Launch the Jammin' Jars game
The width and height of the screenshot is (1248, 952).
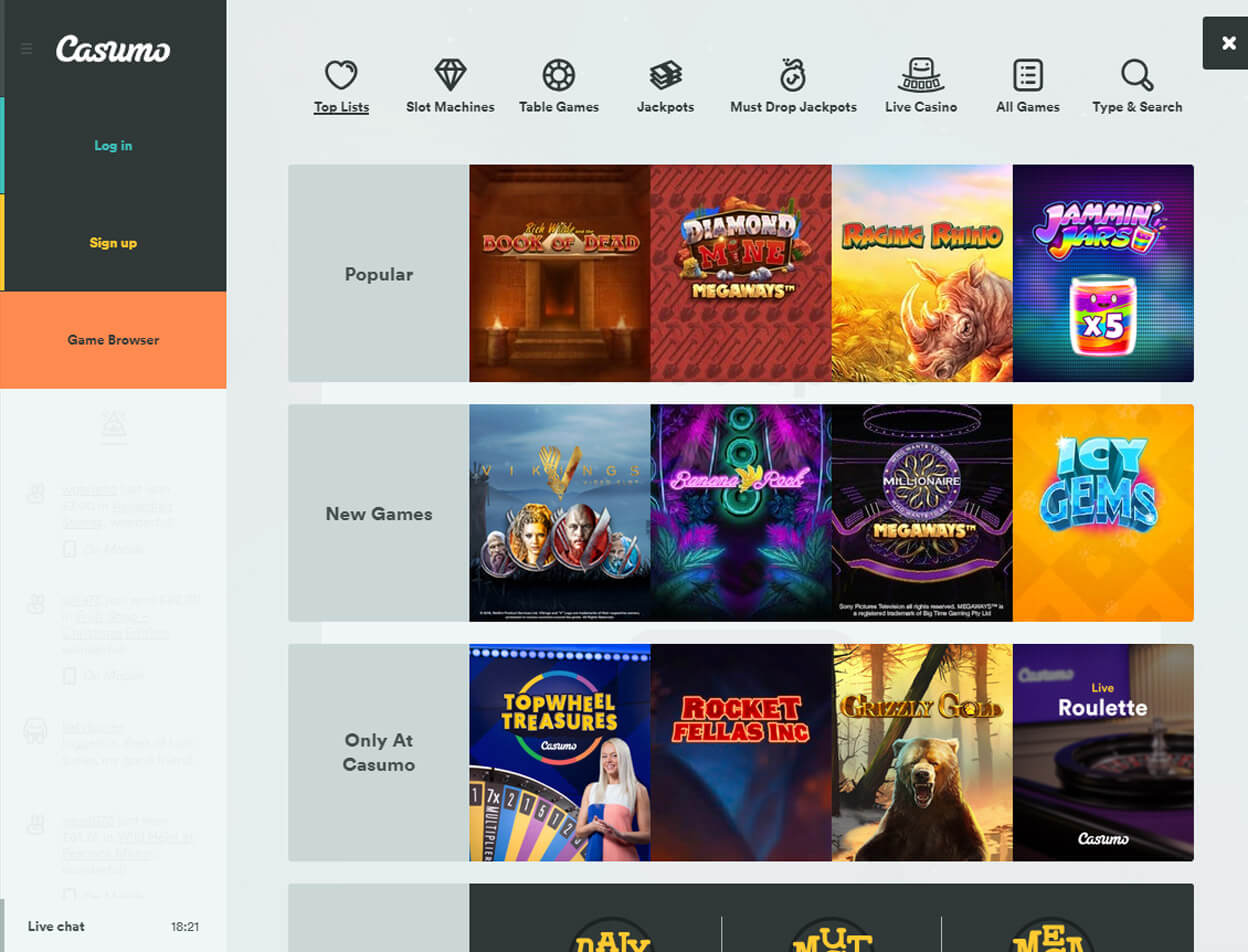1103,273
